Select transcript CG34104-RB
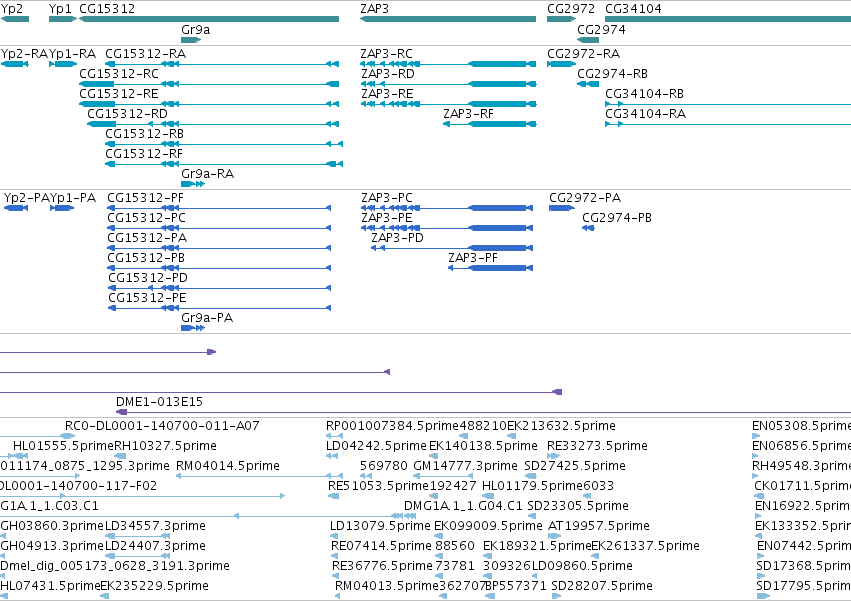851x601 pixels. tap(728, 104)
